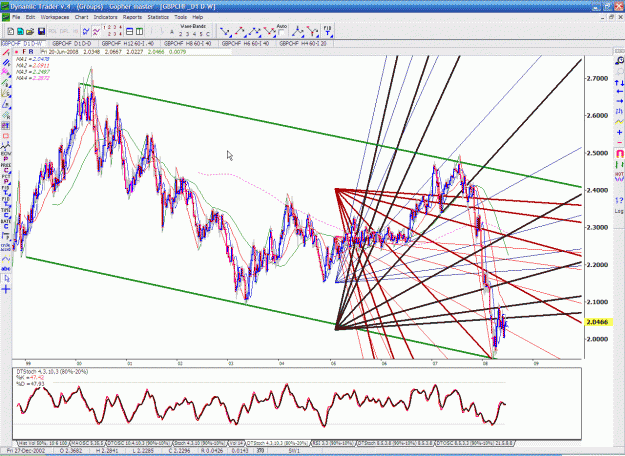This screenshot has width=625, height=456.
Task: Click the blue fork pattern tool
Action: coord(297,31)
